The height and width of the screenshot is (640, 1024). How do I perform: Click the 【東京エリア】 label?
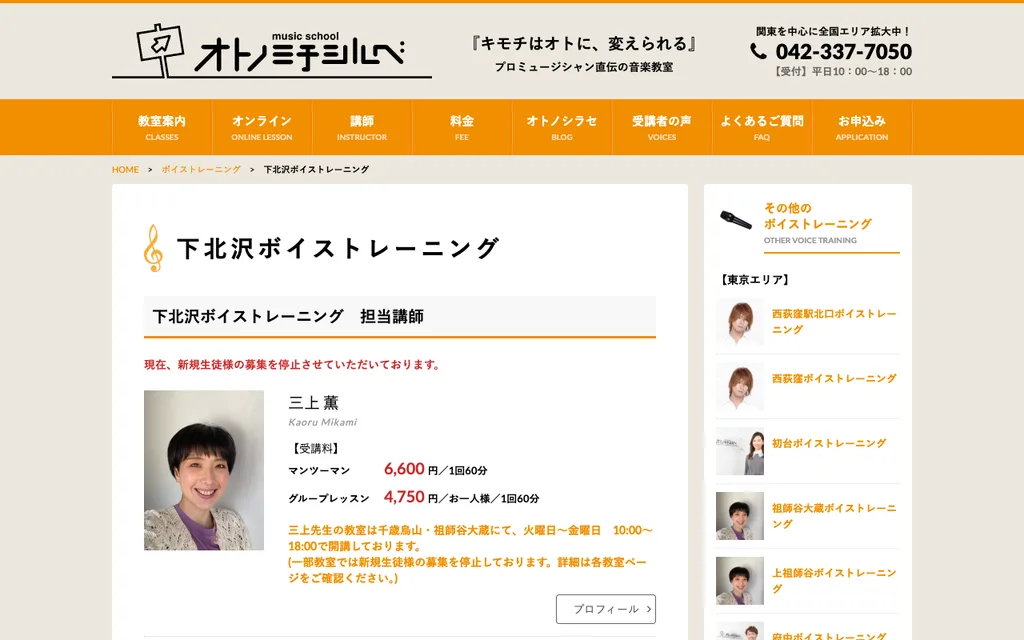pyautogui.click(x=755, y=280)
